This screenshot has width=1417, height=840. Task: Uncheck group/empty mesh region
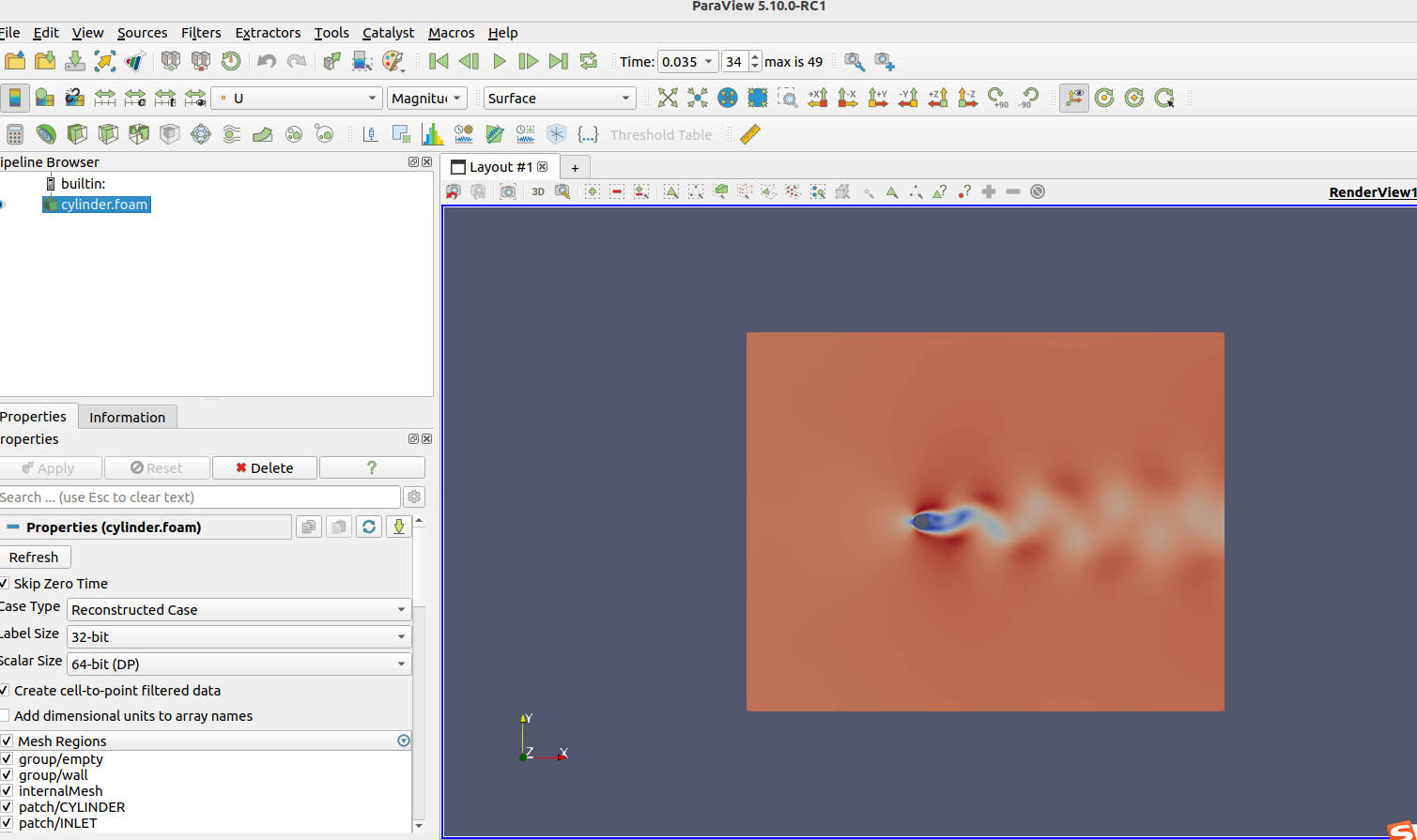(7, 759)
